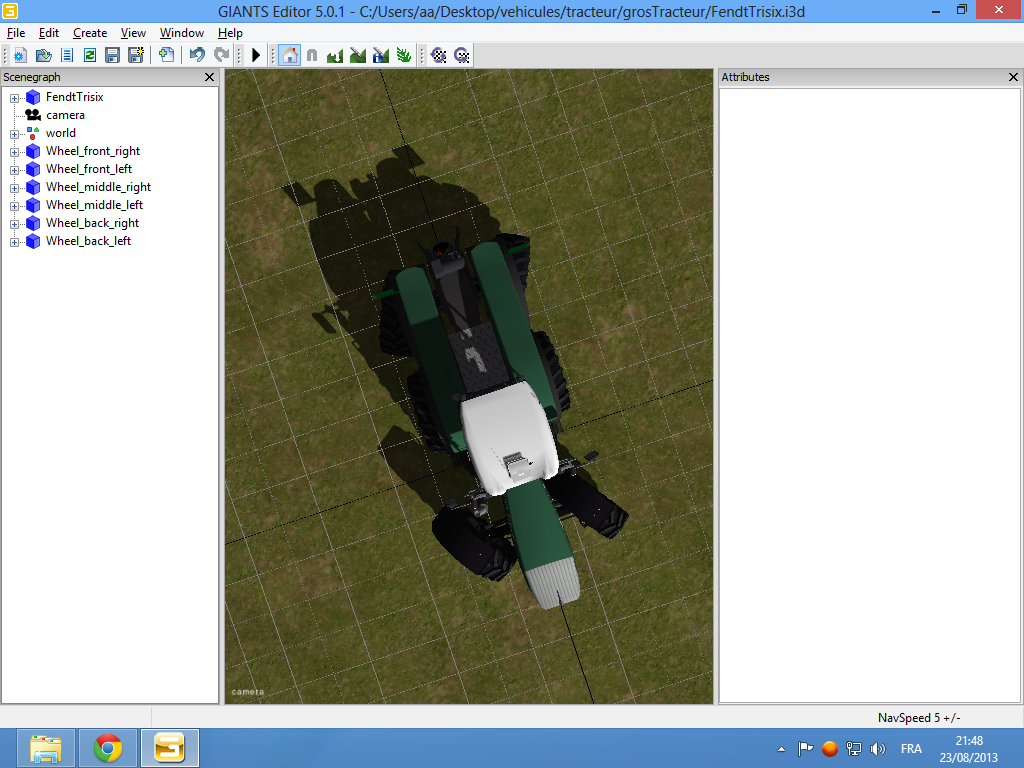The height and width of the screenshot is (768, 1024).
Task: Expand the Wheel_middle_left node
Action: 14,206
